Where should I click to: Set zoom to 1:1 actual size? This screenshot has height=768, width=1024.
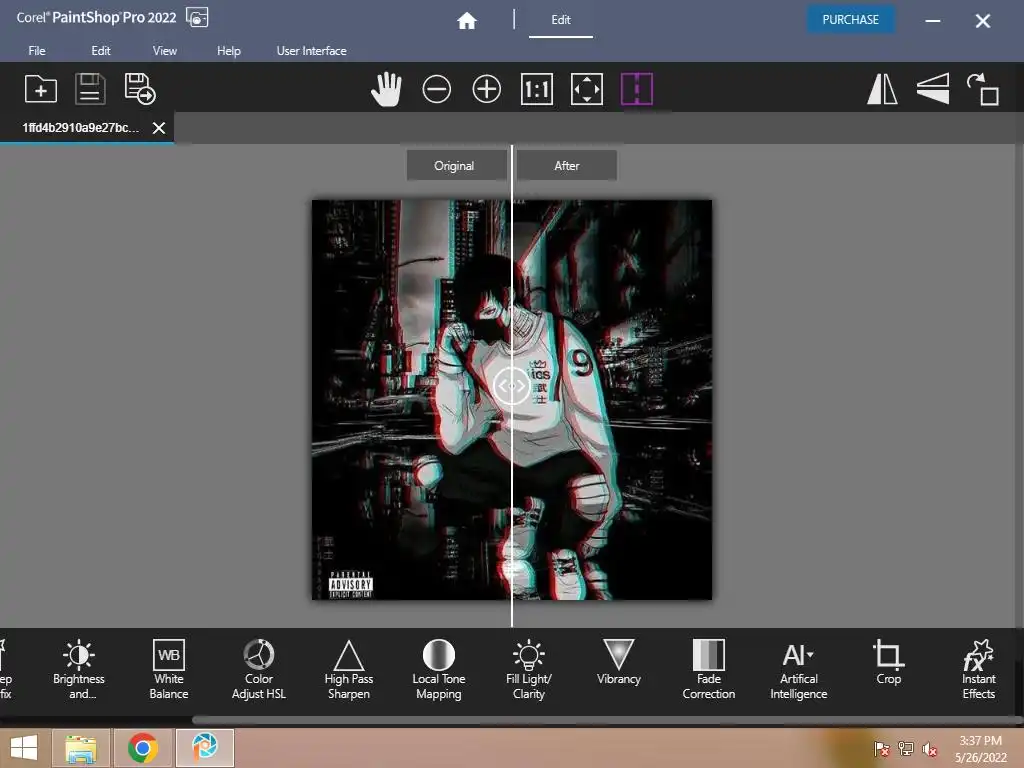coord(537,89)
